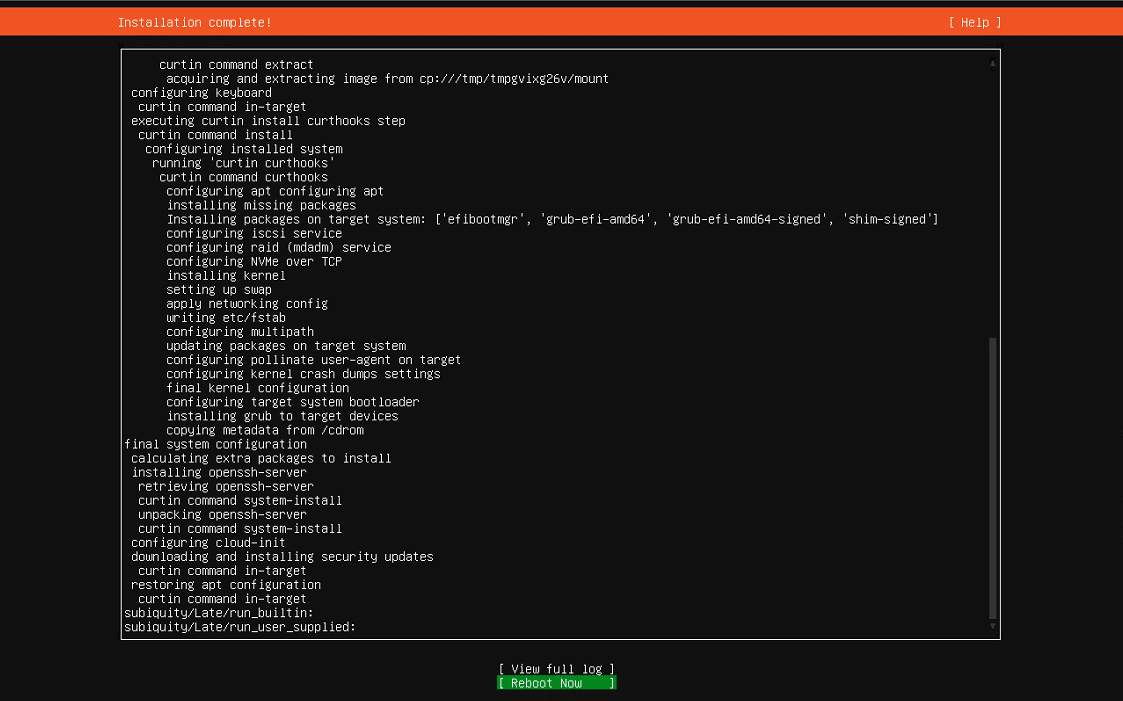1123x701 pixels.
Task: Click the 'downloading and installing security updates' line
Action: coord(282,556)
